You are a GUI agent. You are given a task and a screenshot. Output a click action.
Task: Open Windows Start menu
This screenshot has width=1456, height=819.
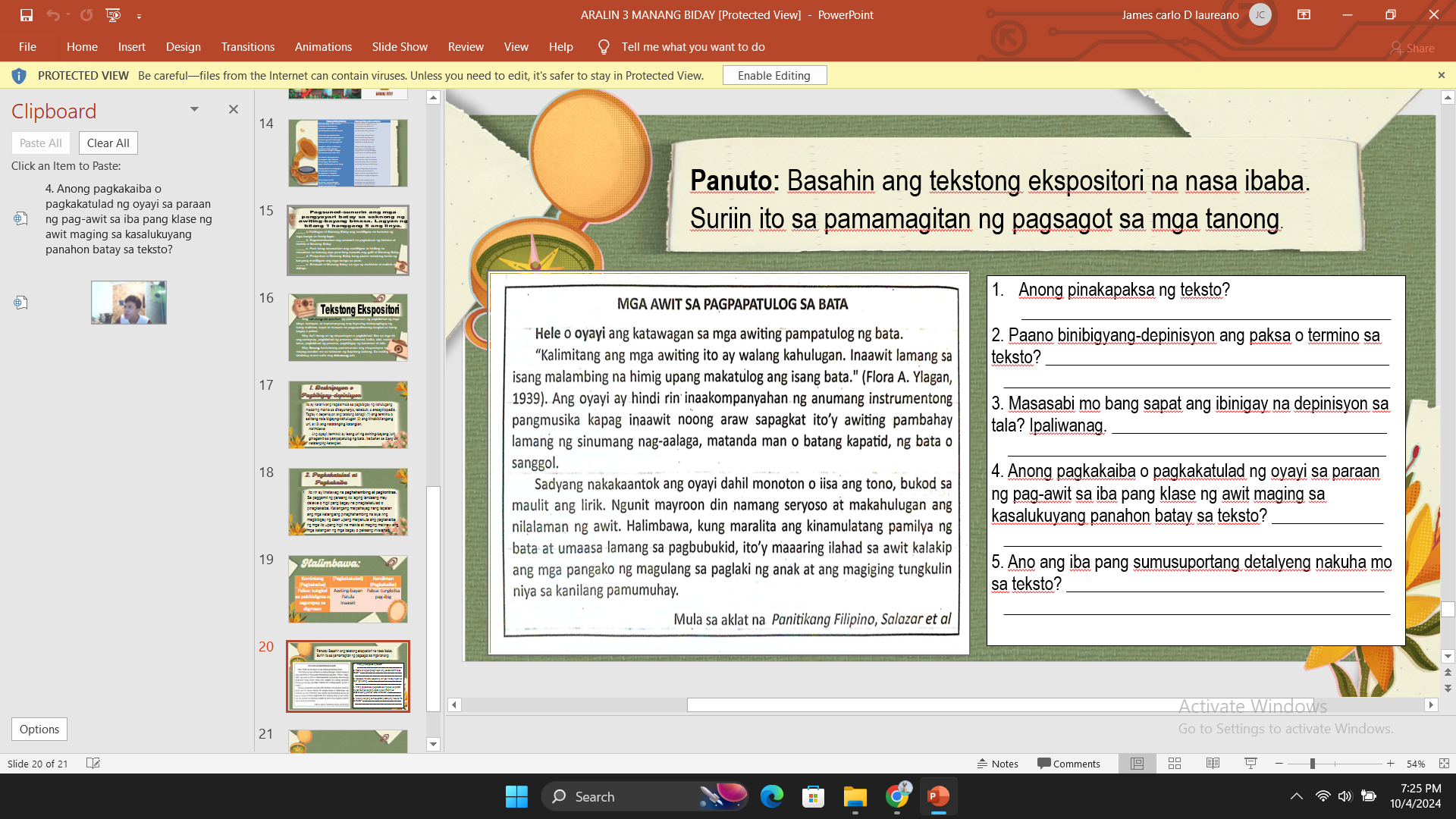[516, 796]
